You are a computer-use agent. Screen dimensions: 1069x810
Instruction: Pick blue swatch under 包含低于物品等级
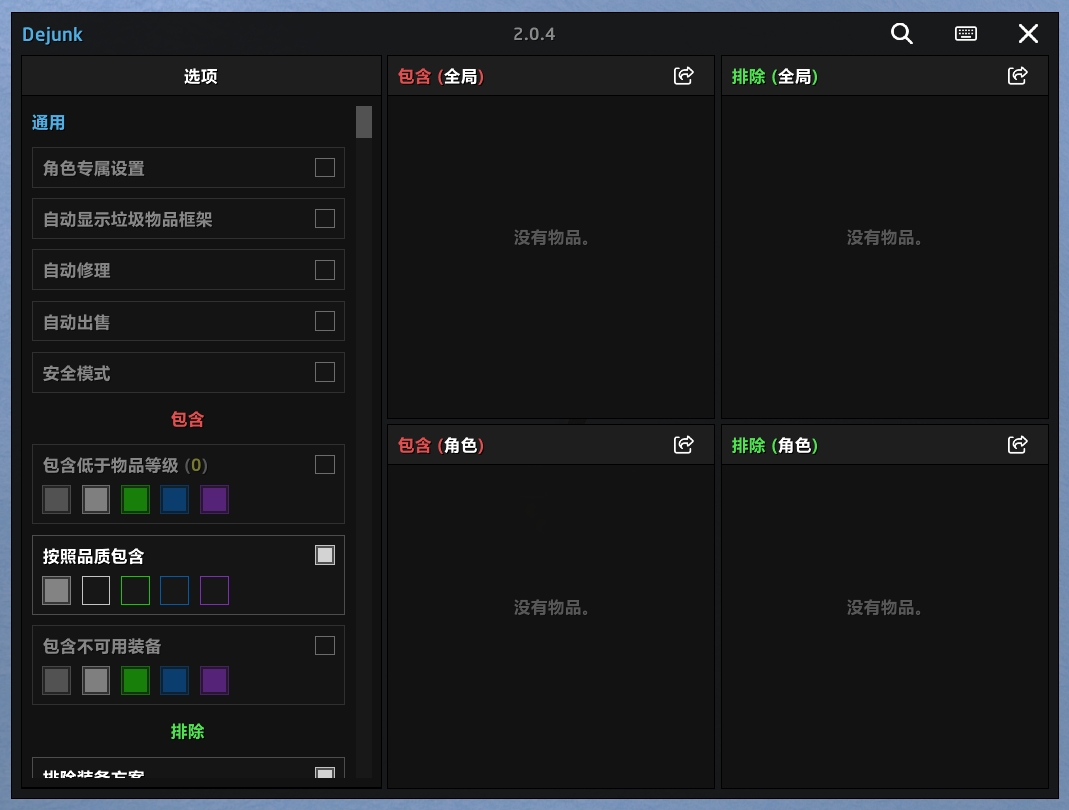tap(175, 500)
